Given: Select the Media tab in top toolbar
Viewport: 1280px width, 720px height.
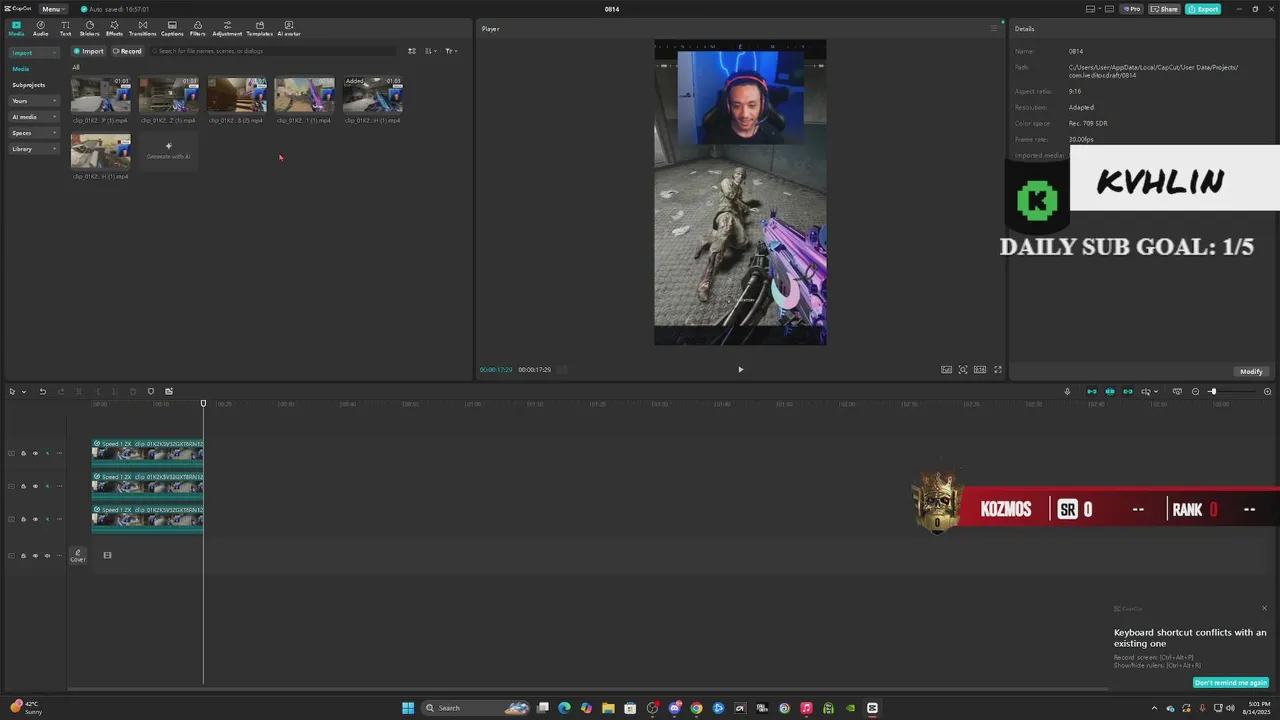Looking at the screenshot, I should click(x=16, y=28).
